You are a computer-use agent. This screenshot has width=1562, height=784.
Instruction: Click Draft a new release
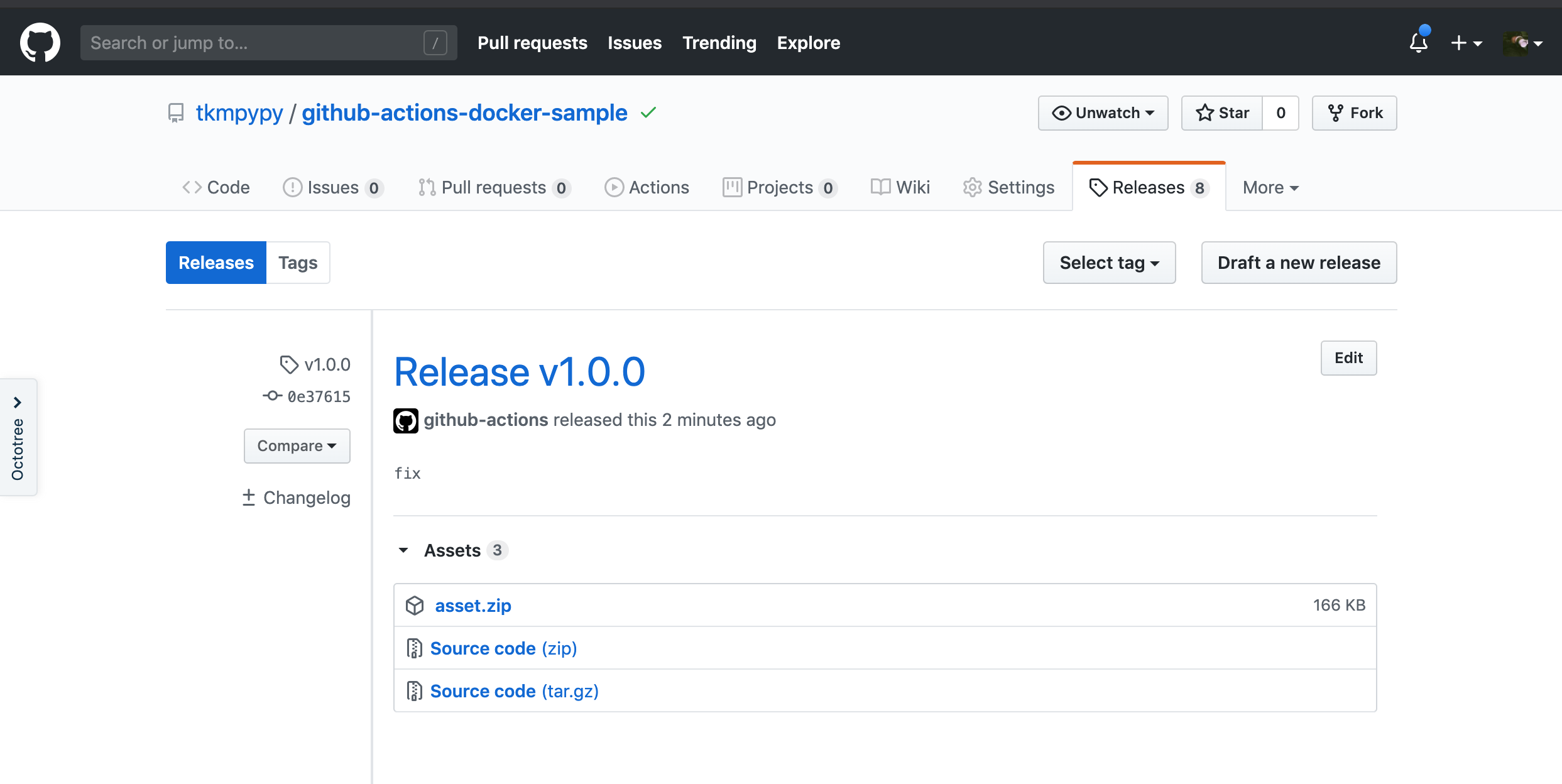pos(1299,263)
